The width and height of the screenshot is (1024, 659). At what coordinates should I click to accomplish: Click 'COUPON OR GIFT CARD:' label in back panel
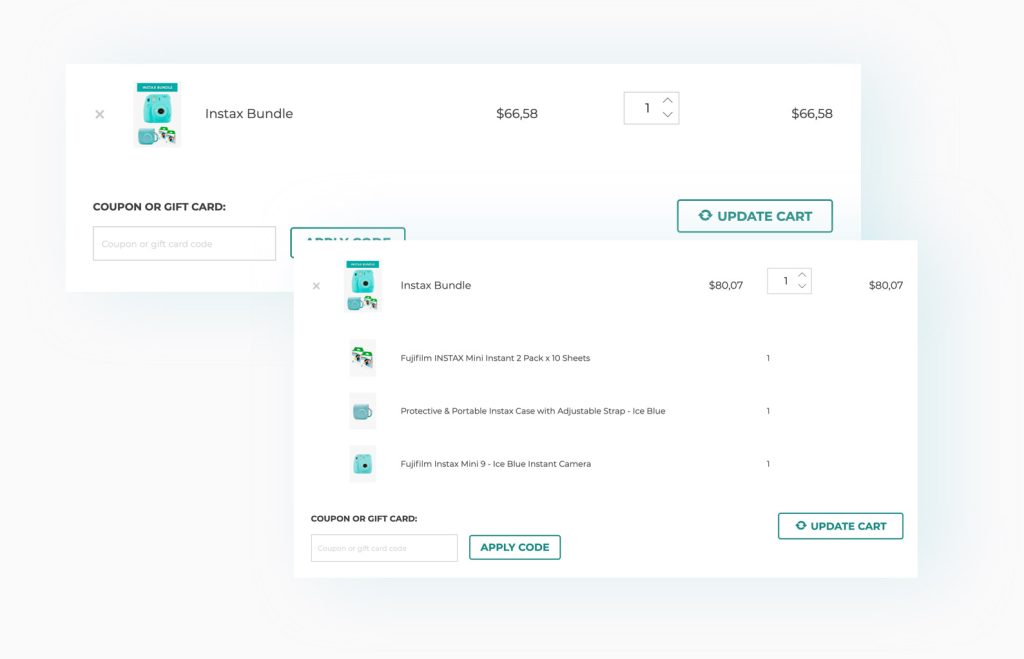click(159, 207)
